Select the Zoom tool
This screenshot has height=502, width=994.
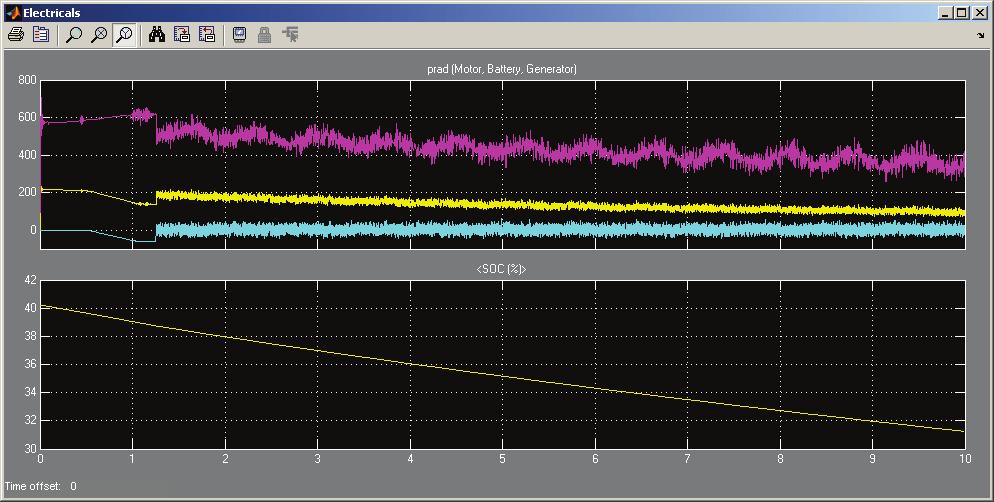[x=74, y=35]
